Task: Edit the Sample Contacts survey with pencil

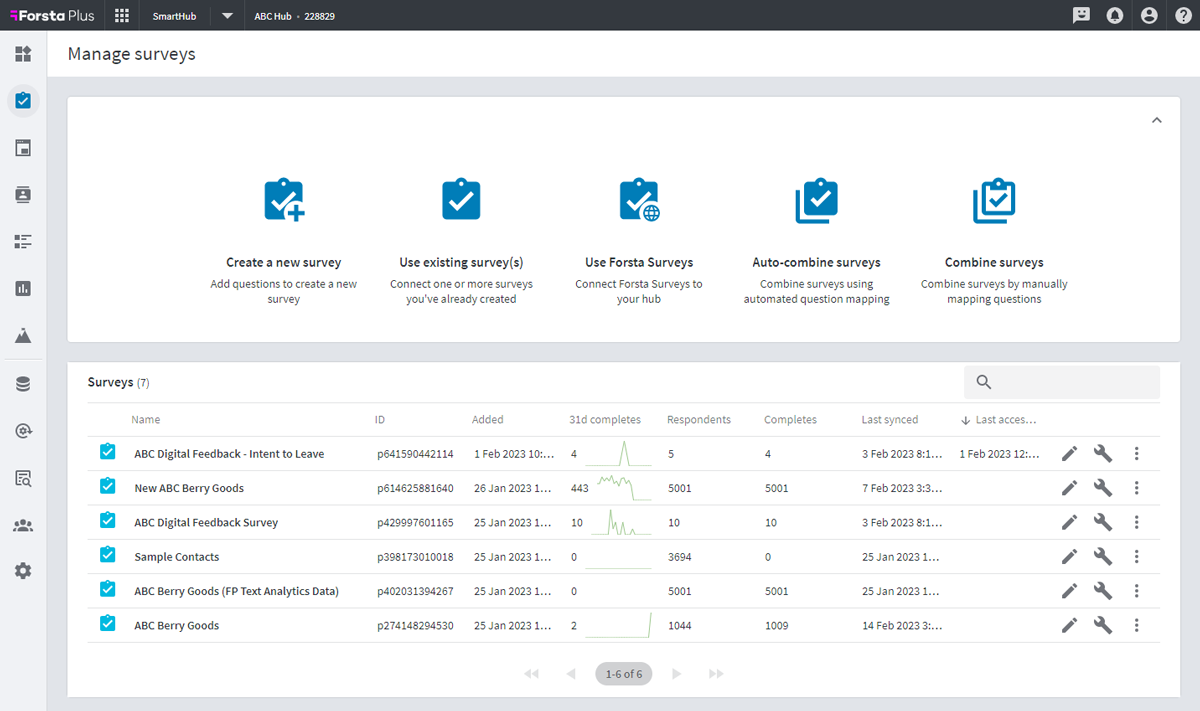Action: click(x=1070, y=557)
